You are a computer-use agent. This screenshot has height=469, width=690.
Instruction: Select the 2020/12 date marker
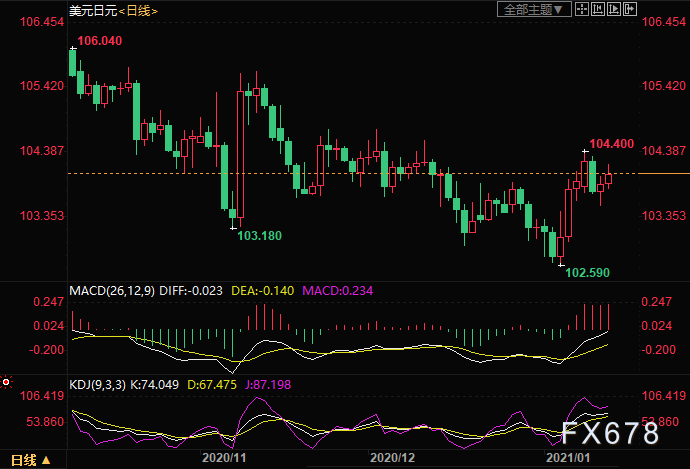click(x=392, y=458)
